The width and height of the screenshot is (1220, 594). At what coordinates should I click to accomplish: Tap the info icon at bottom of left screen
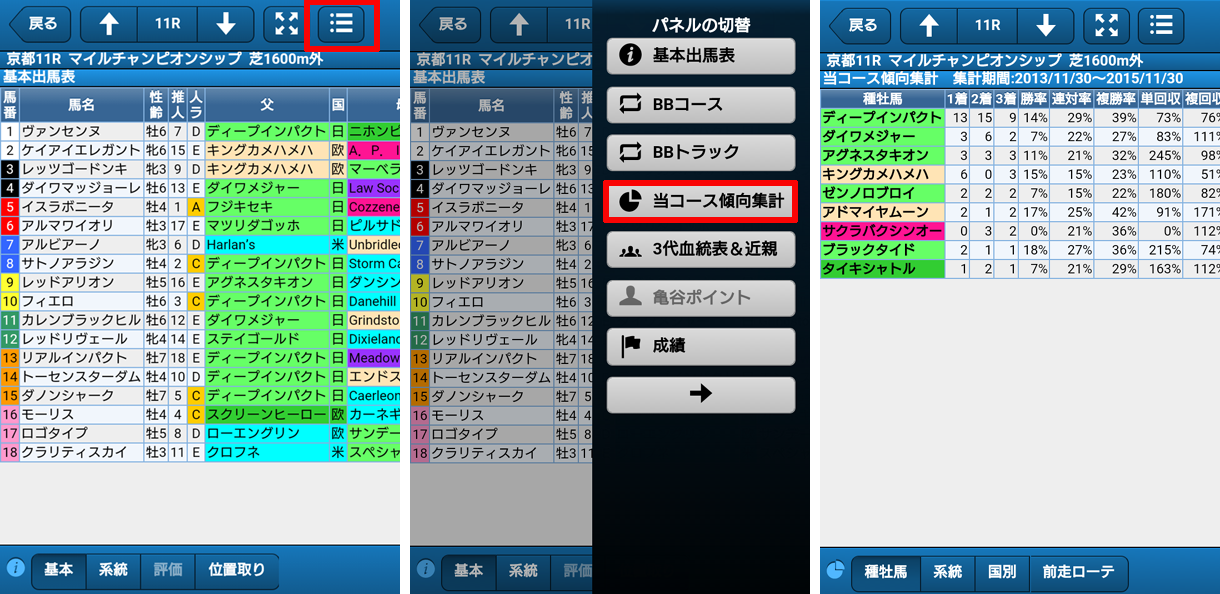pos(16,569)
